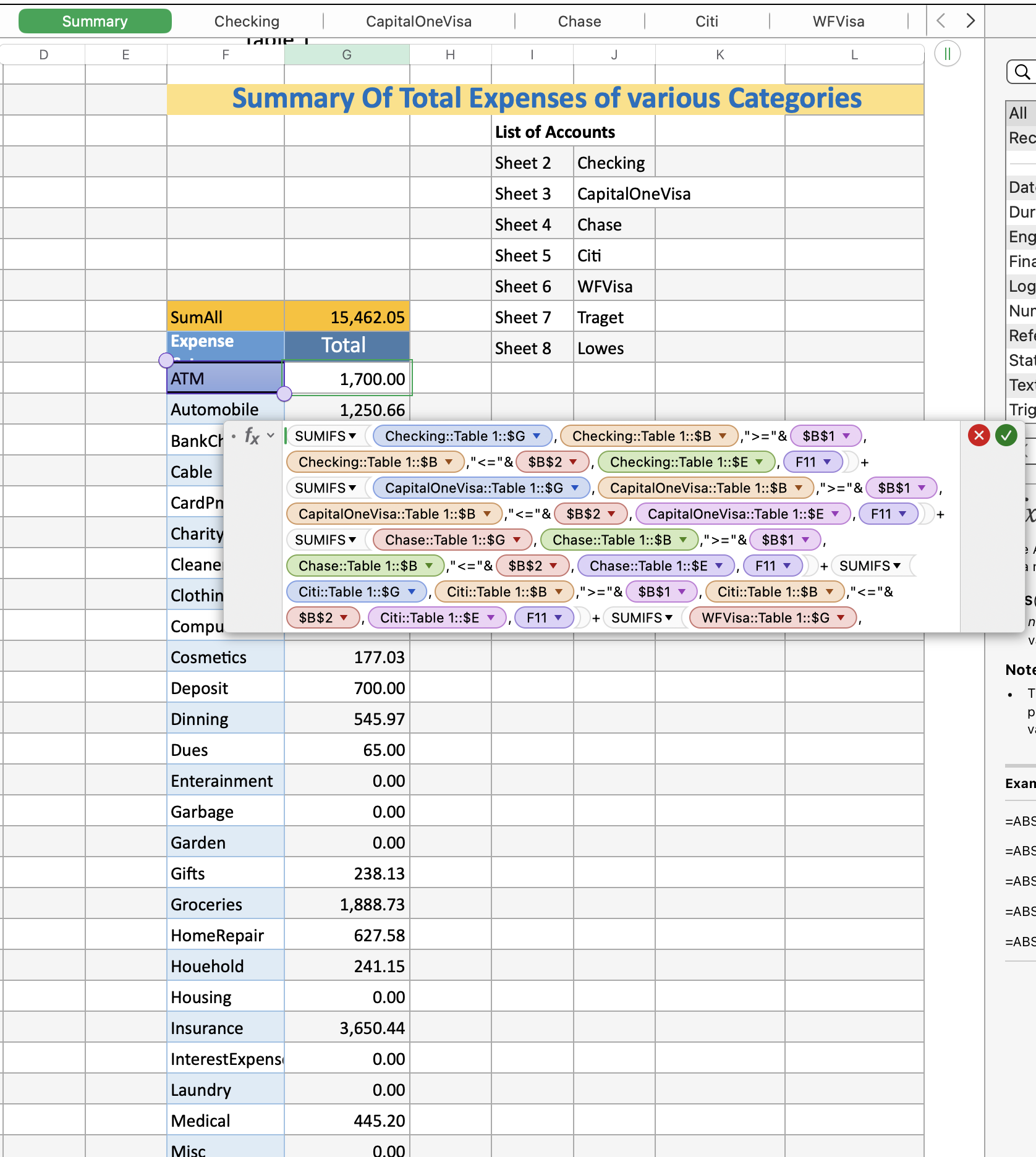
Task: Expand Citi::Table 1::$E reference options
Action: pos(491,618)
